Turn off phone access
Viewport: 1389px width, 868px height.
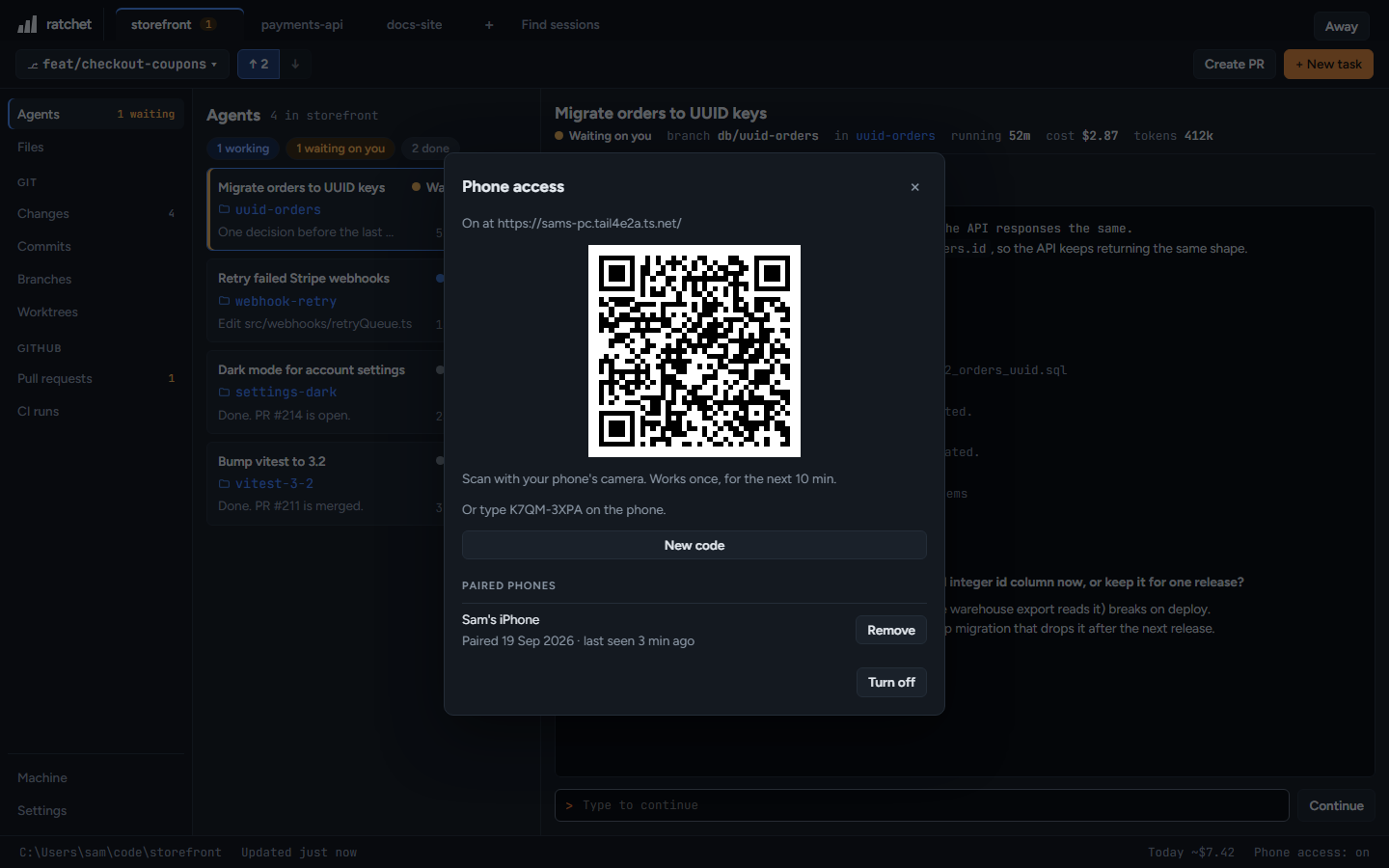[x=891, y=682]
